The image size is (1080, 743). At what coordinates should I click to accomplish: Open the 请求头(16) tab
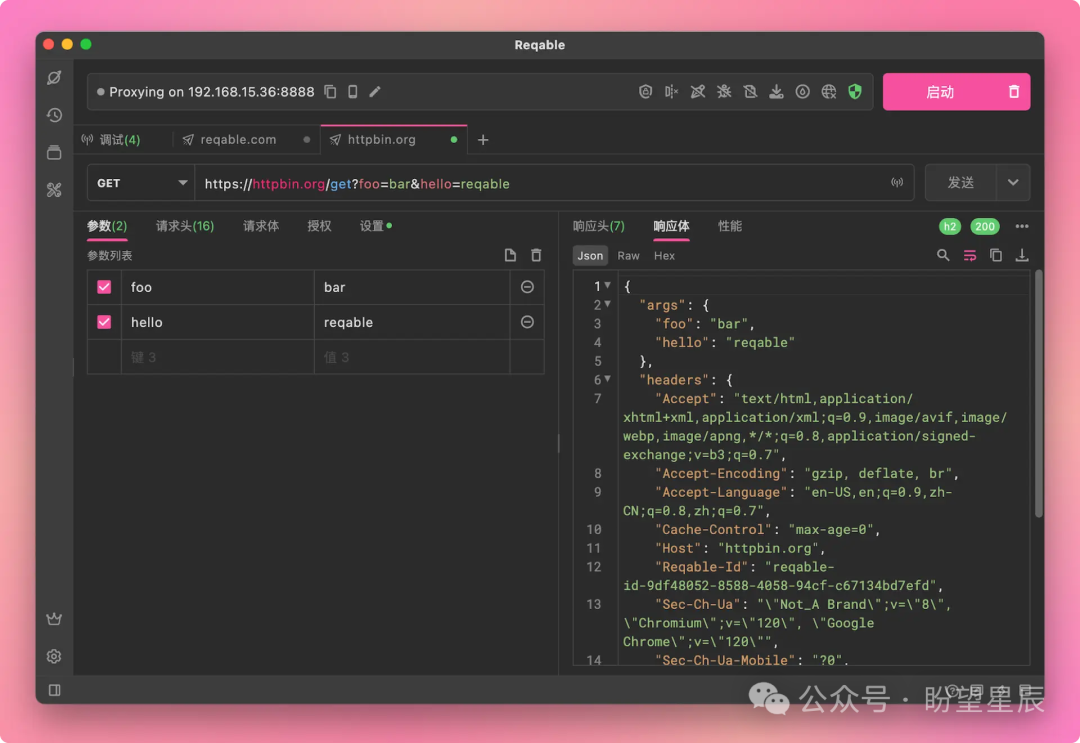[185, 227]
